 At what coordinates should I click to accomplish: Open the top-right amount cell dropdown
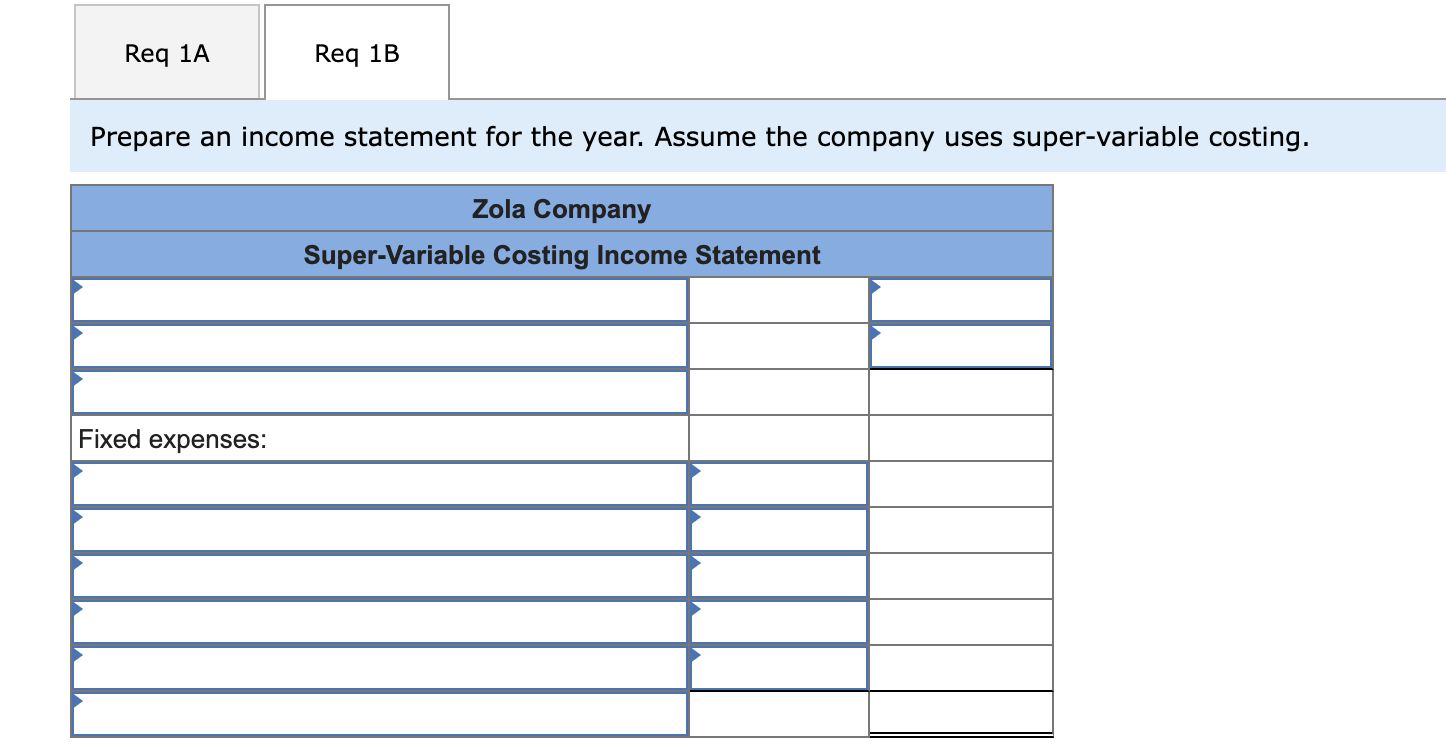click(x=877, y=288)
